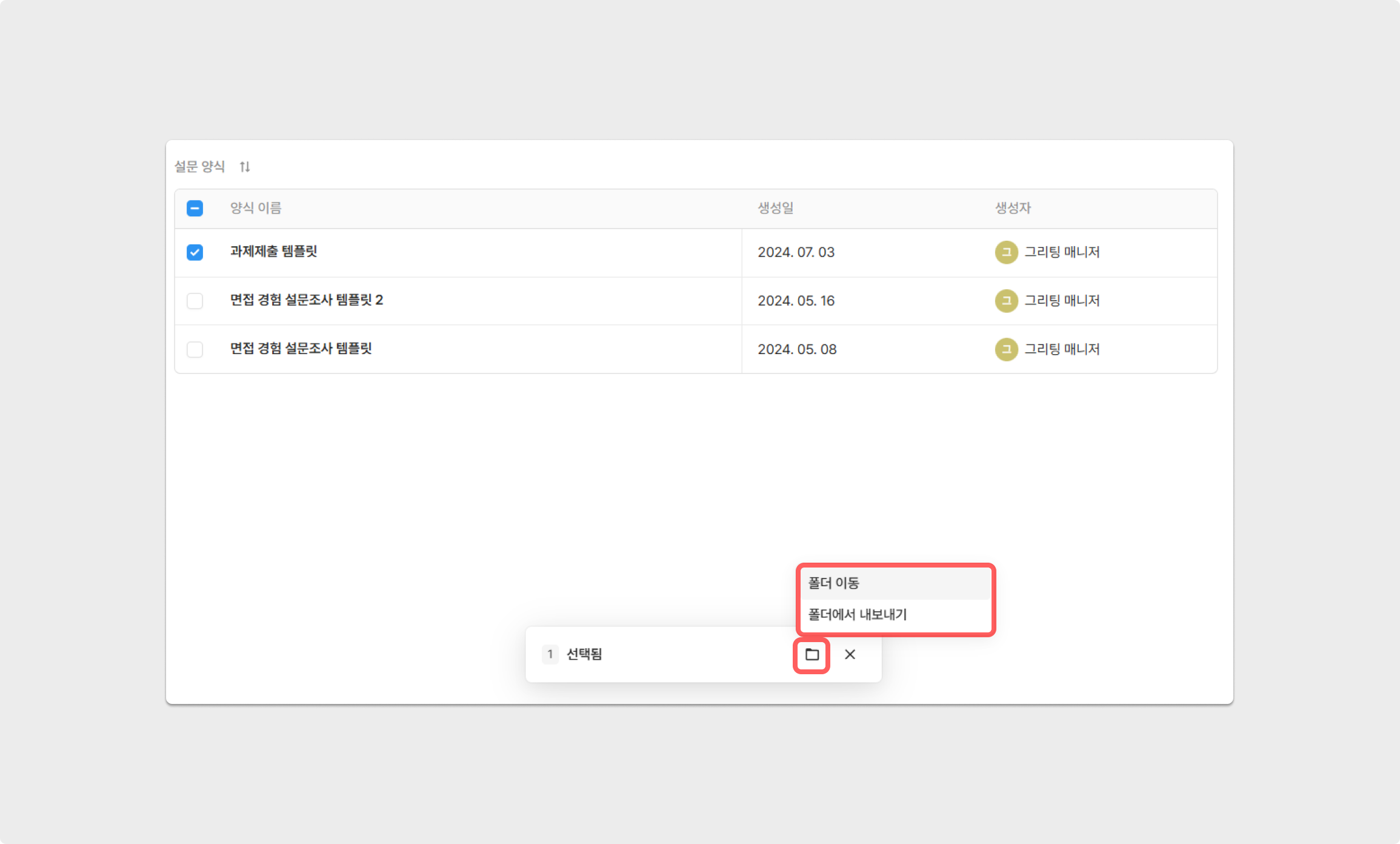Screen dimensions: 1400x844
Task: Choose 폴더에서 내보내기 menu option
Action: [x=857, y=615]
